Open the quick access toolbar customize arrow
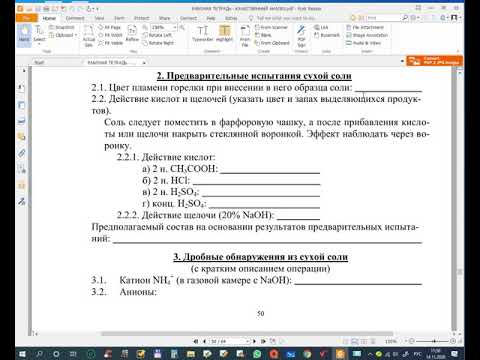Image resolution: width=480 pixels, height=360 pixels. pos(97,9)
